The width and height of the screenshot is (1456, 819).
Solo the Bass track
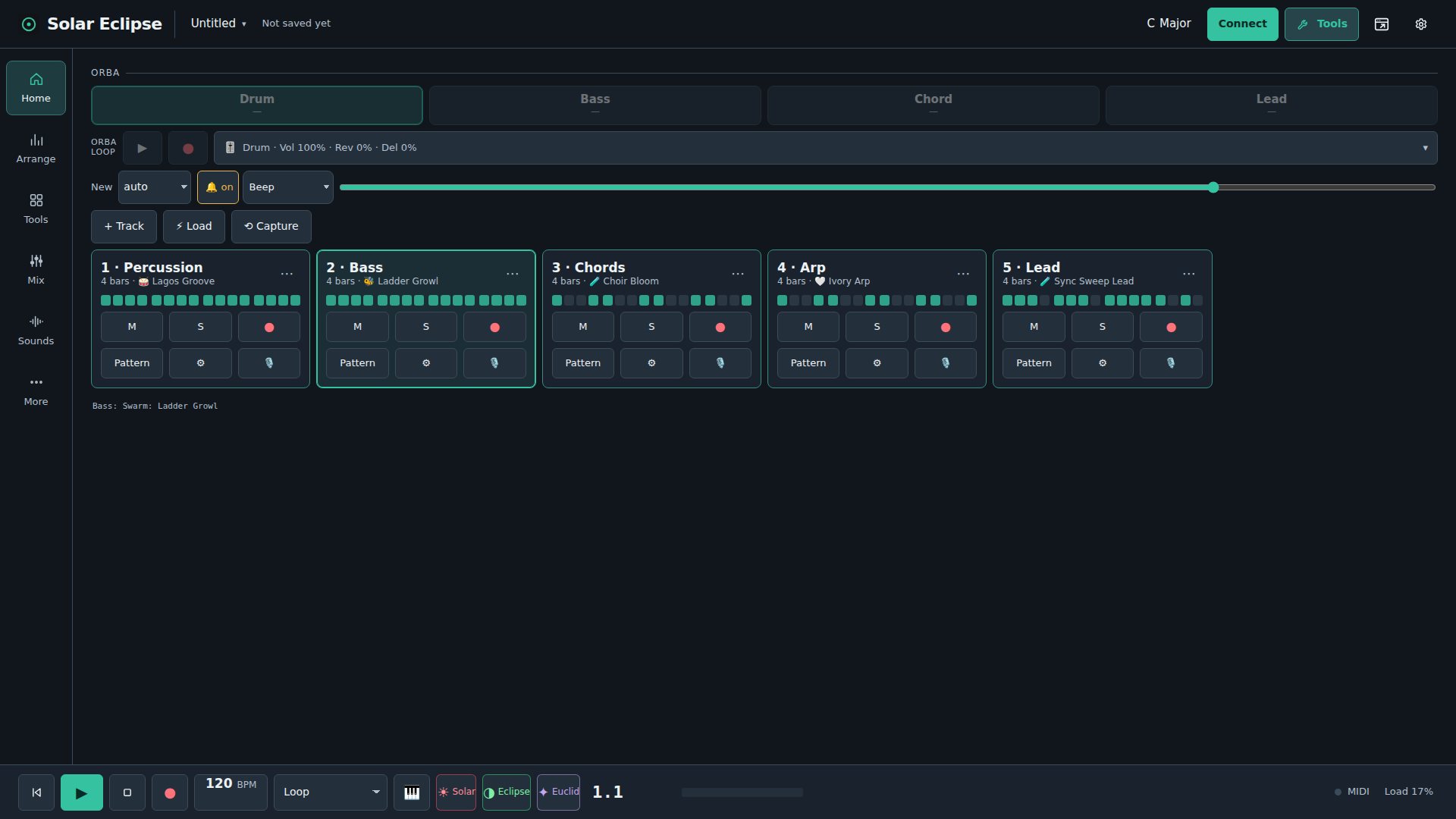coord(426,327)
